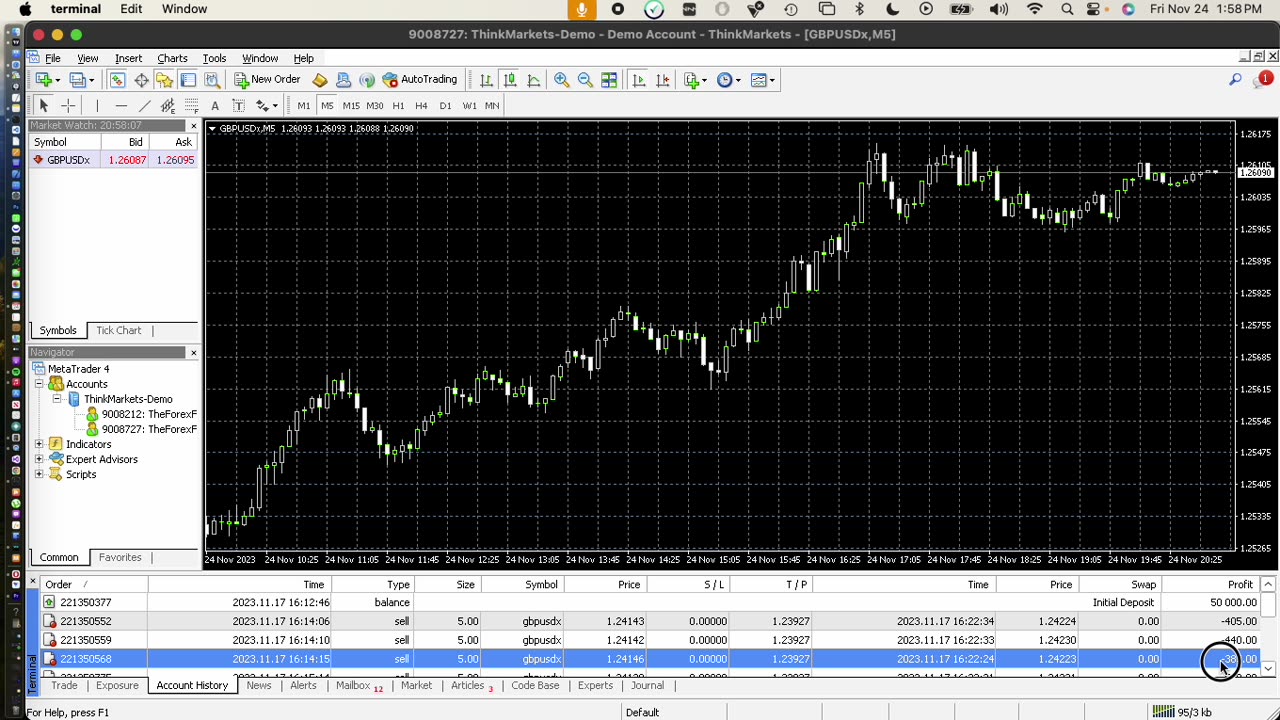Select the trendline drawing tool
This screenshot has height=720, width=1280.
click(x=144, y=105)
